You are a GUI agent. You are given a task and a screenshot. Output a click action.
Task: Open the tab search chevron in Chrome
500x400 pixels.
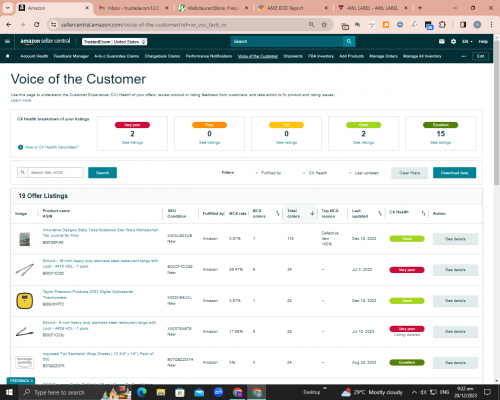7,8
